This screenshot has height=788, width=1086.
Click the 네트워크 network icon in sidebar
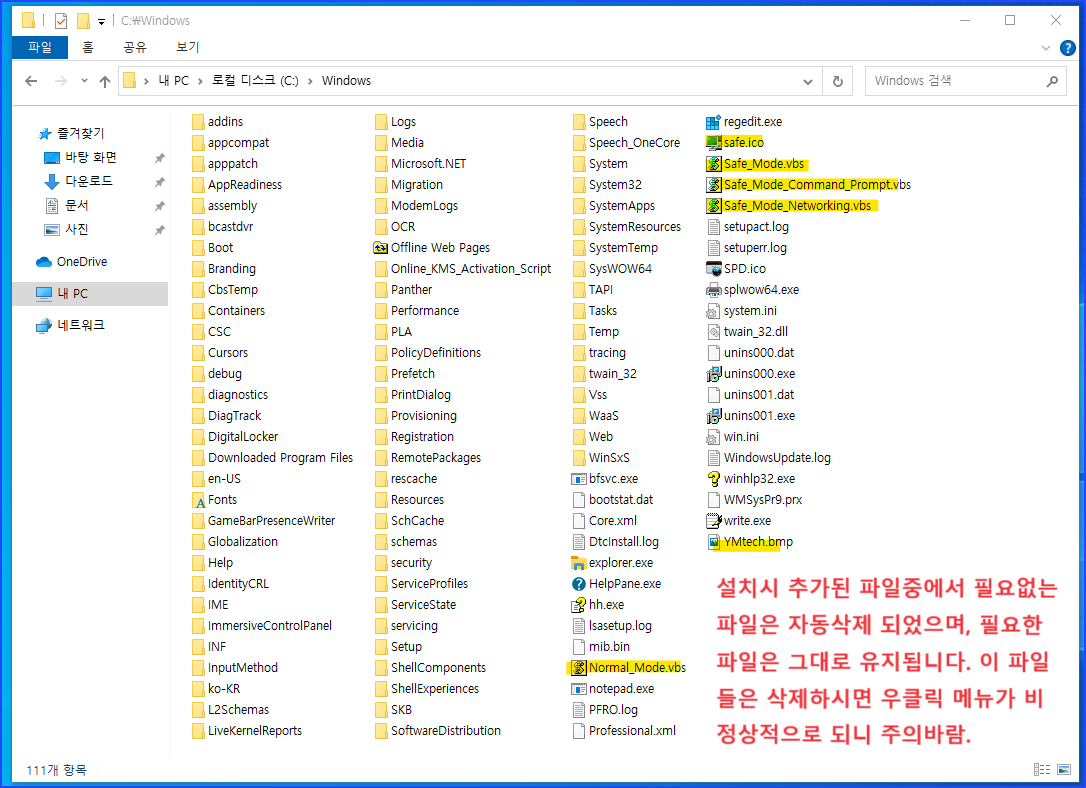click(44, 325)
